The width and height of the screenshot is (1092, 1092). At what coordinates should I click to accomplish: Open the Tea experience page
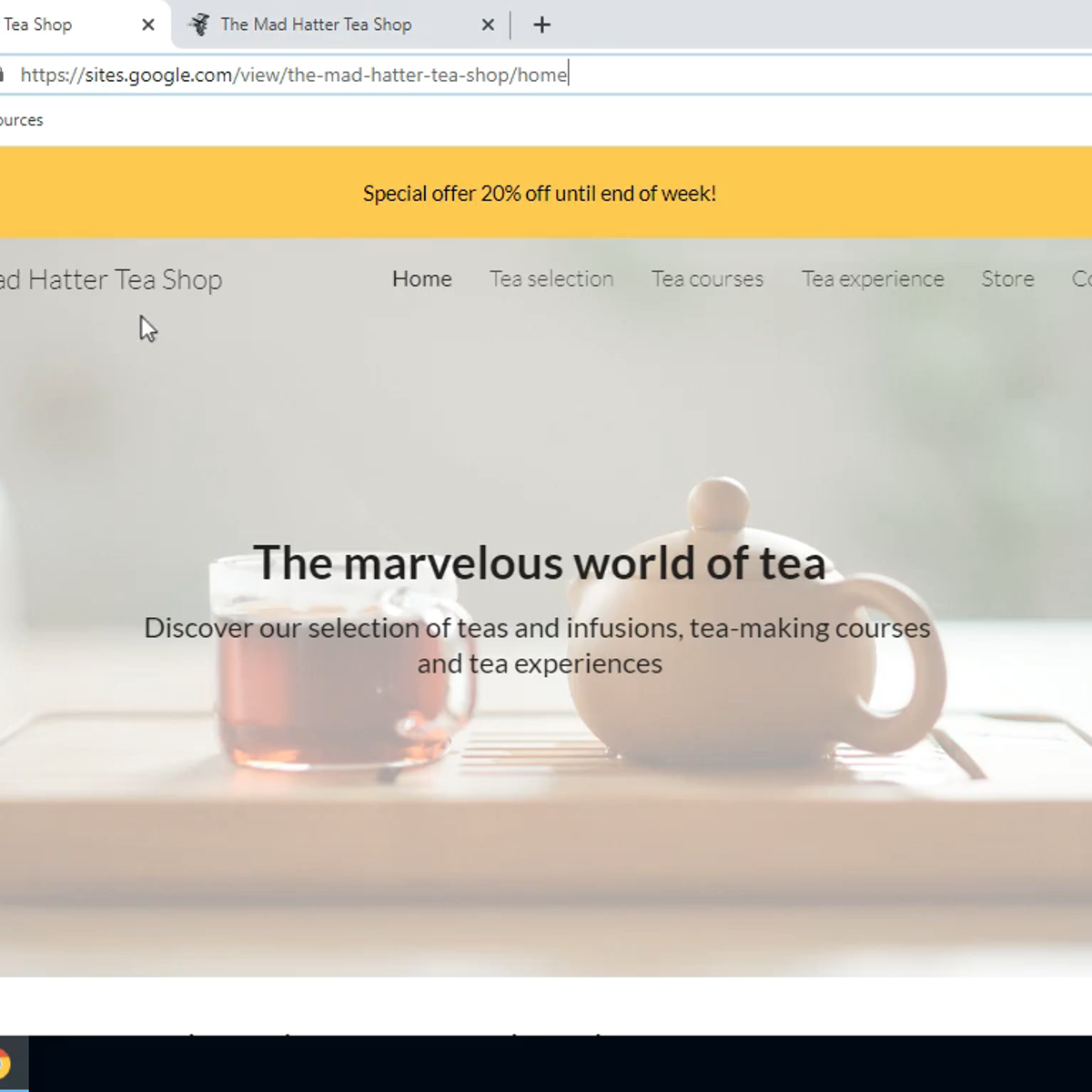coord(872,279)
